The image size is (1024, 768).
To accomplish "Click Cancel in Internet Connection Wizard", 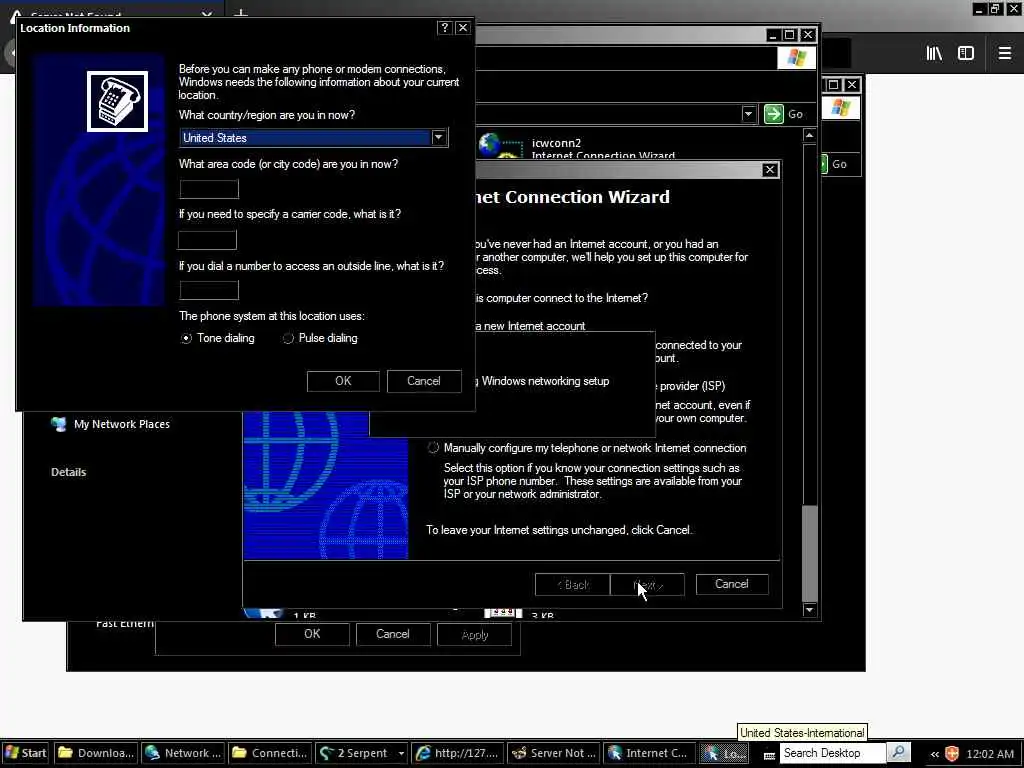I will click(x=731, y=584).
